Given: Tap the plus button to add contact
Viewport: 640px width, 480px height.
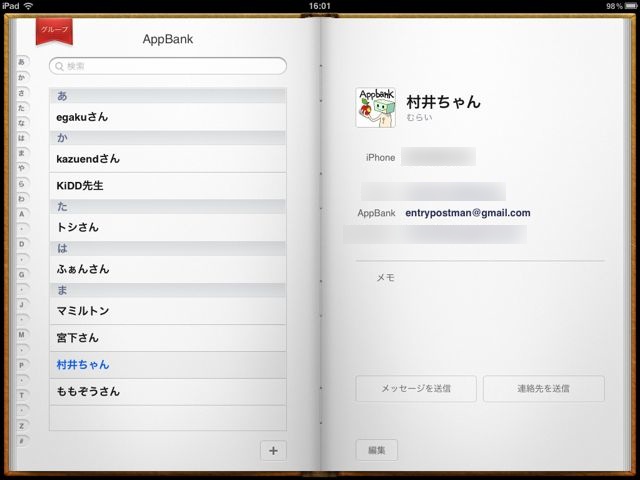Looking at the screenshot, I should [x=273, y=451].
